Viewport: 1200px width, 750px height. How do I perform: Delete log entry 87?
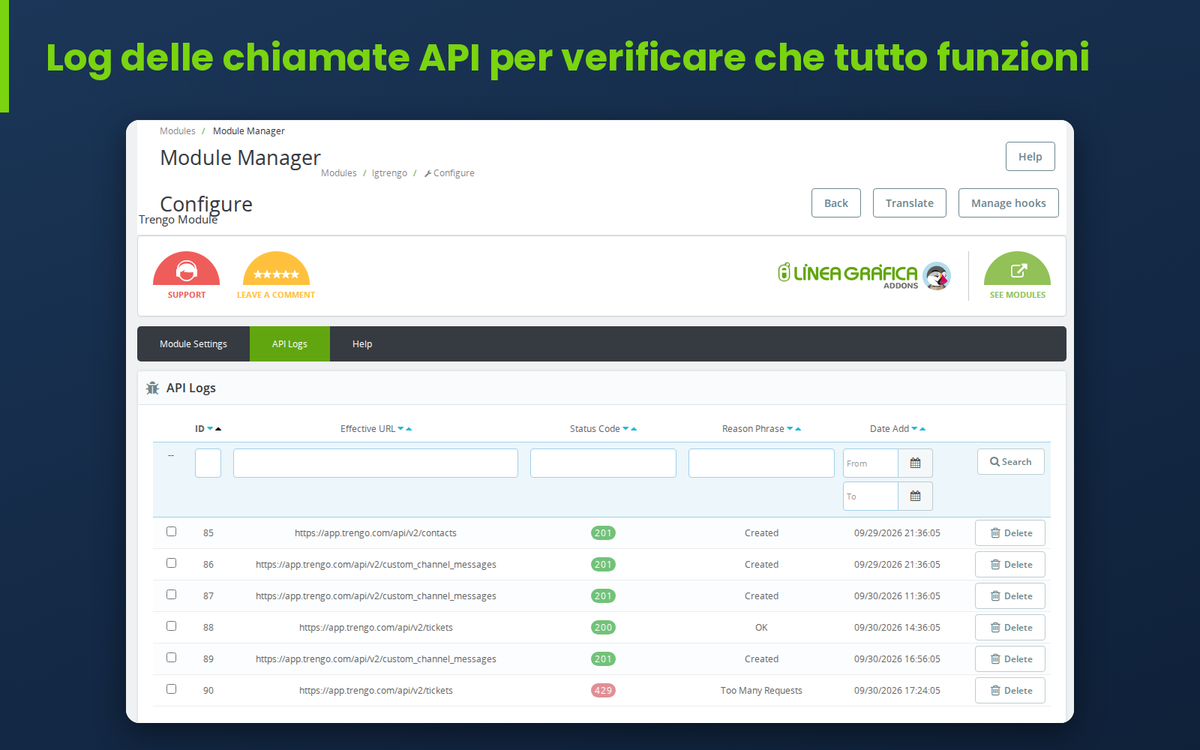(x=1010, y=596)
